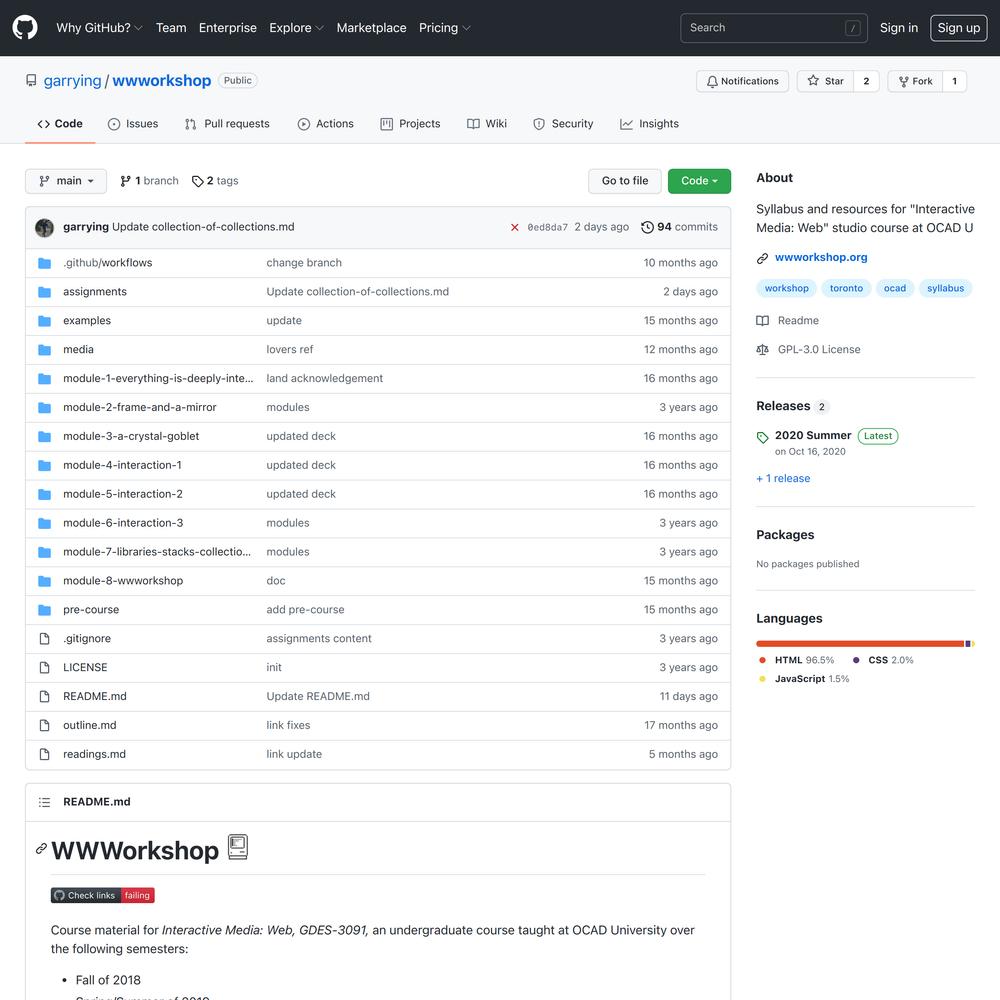Switch to the Actions tab
Image resolution: width=1000 pixels, height=1000 pixels.
click(325, 124)
